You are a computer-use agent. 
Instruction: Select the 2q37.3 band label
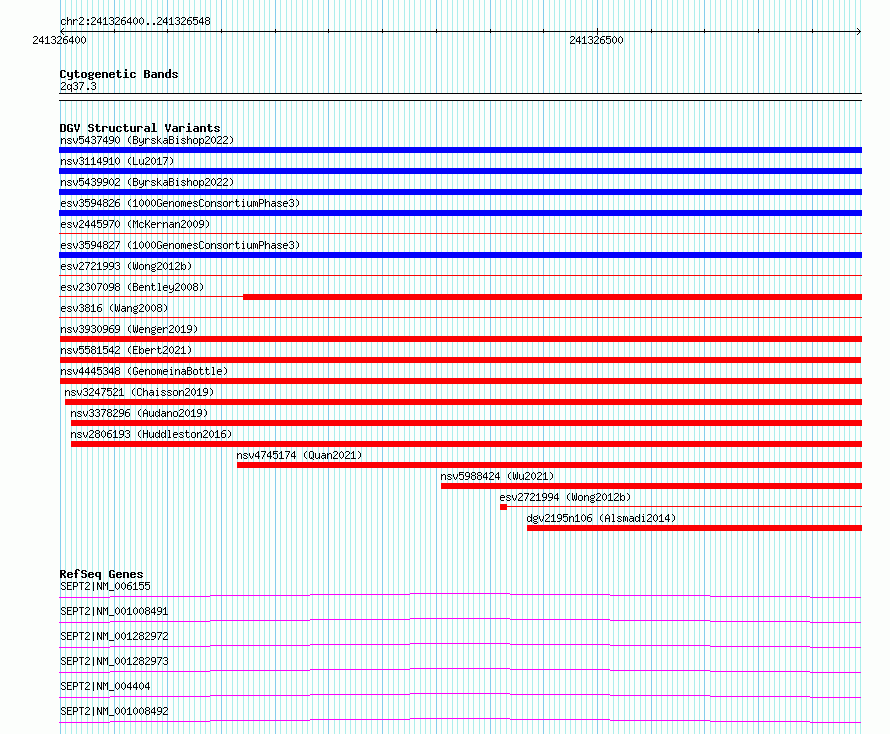[x=78, y=86]
